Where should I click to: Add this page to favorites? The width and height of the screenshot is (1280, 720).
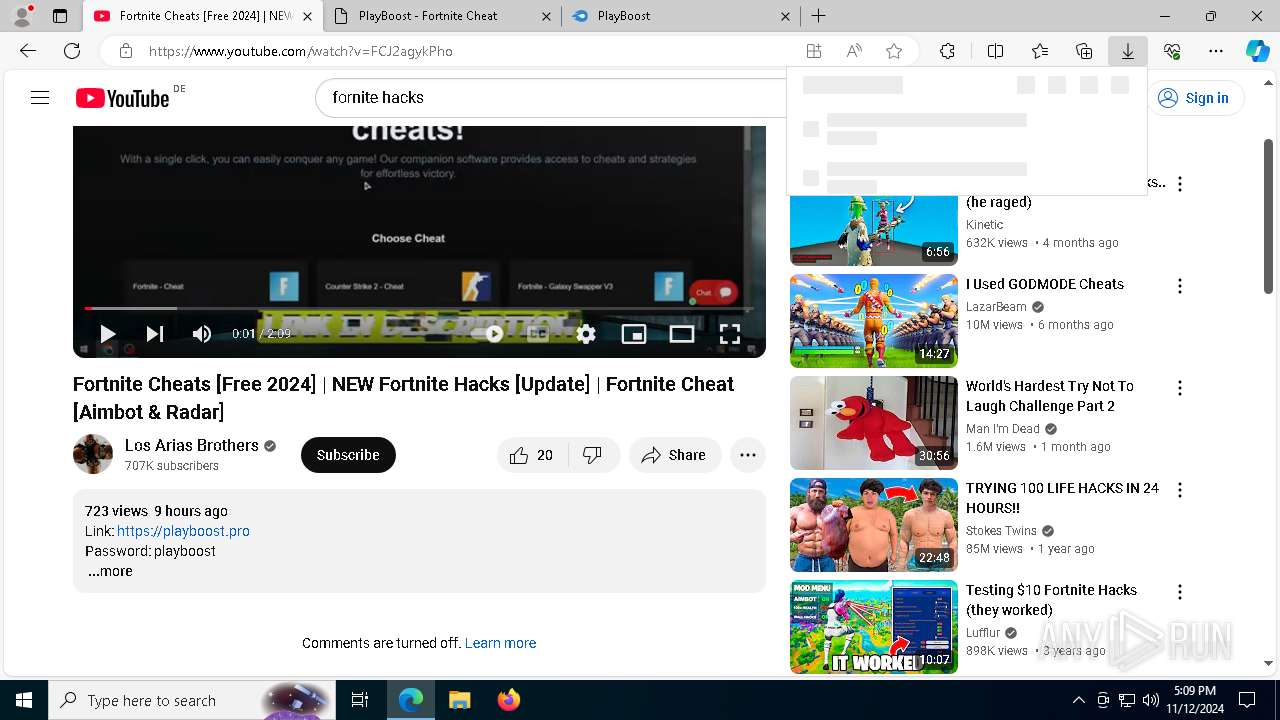click(894, 51)
